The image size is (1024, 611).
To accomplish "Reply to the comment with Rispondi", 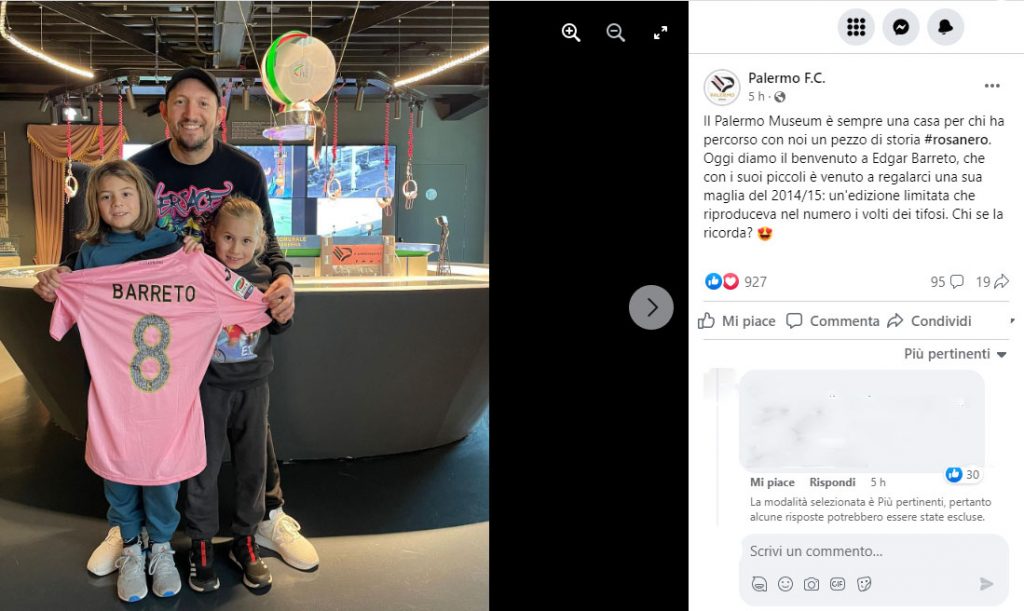I will point(832,482).
